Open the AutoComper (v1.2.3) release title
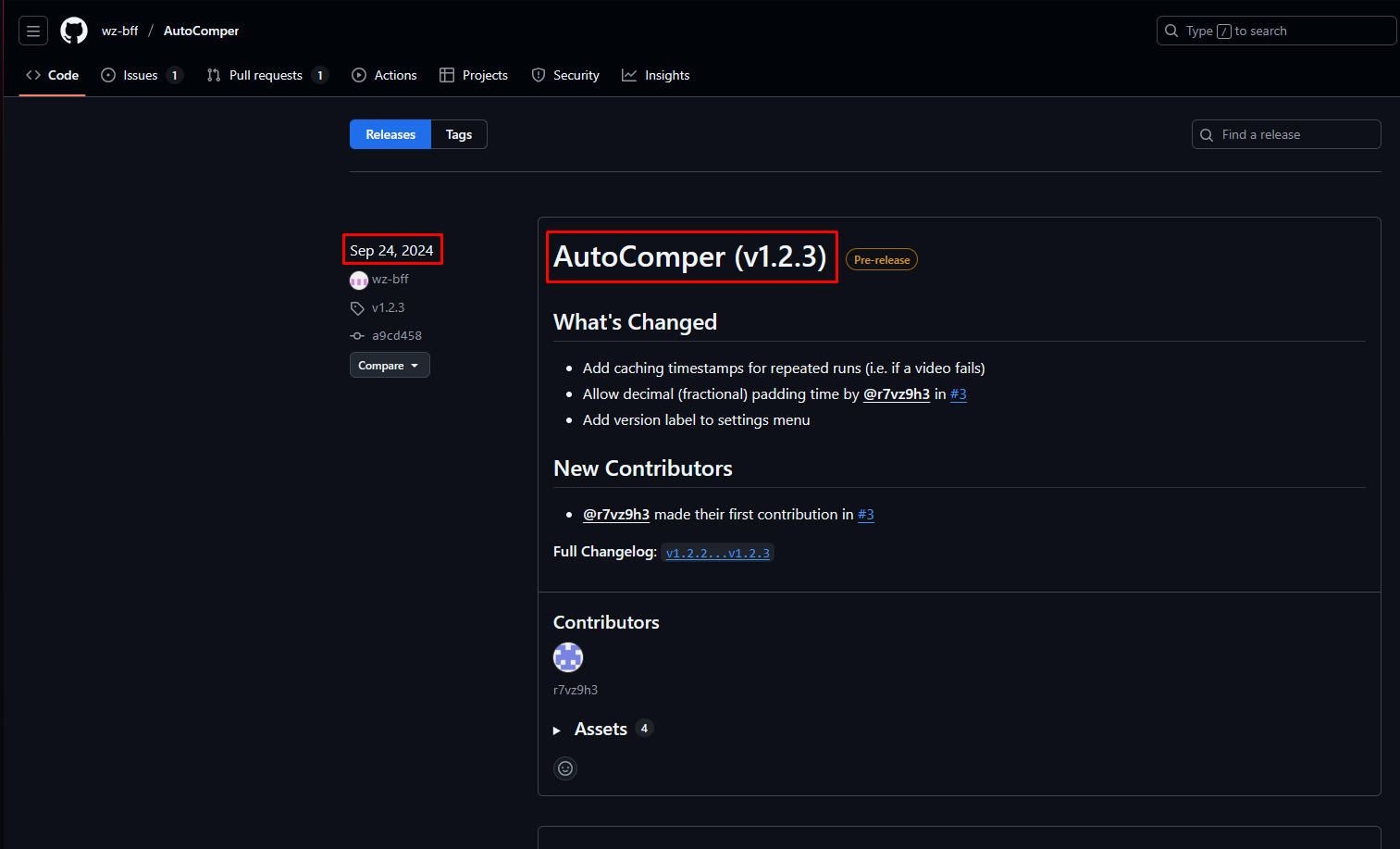 click(x=690, y=256)
